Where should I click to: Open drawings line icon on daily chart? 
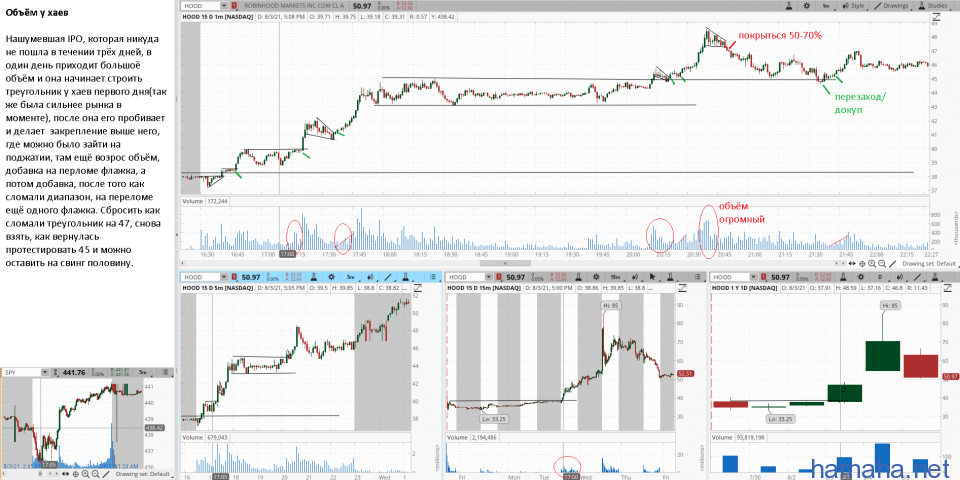pos(917,277)
